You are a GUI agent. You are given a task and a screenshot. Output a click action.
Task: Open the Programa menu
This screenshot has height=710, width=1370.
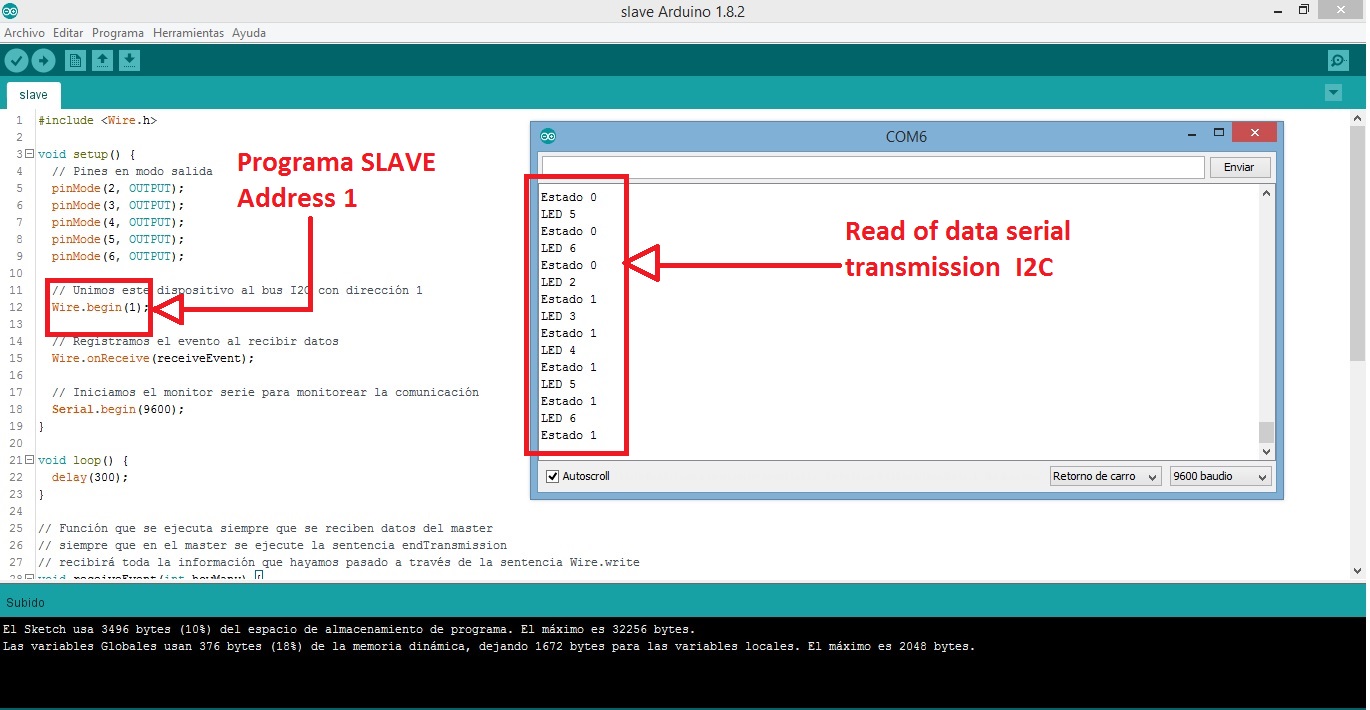pos(118,33)
